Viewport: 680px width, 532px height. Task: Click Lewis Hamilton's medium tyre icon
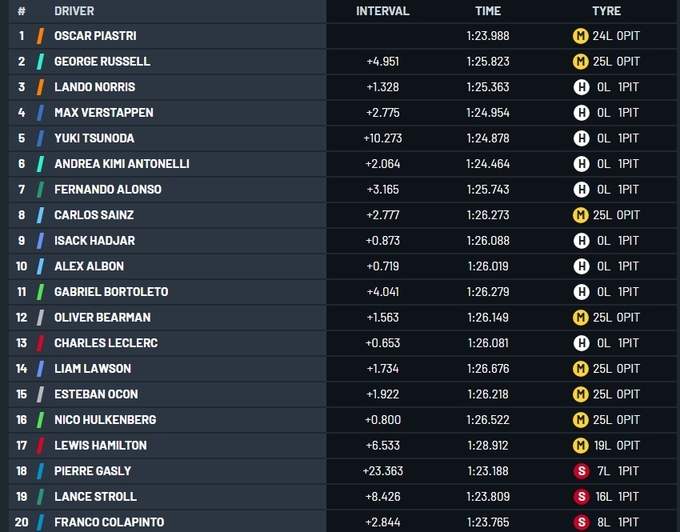[x=579, y=445]
